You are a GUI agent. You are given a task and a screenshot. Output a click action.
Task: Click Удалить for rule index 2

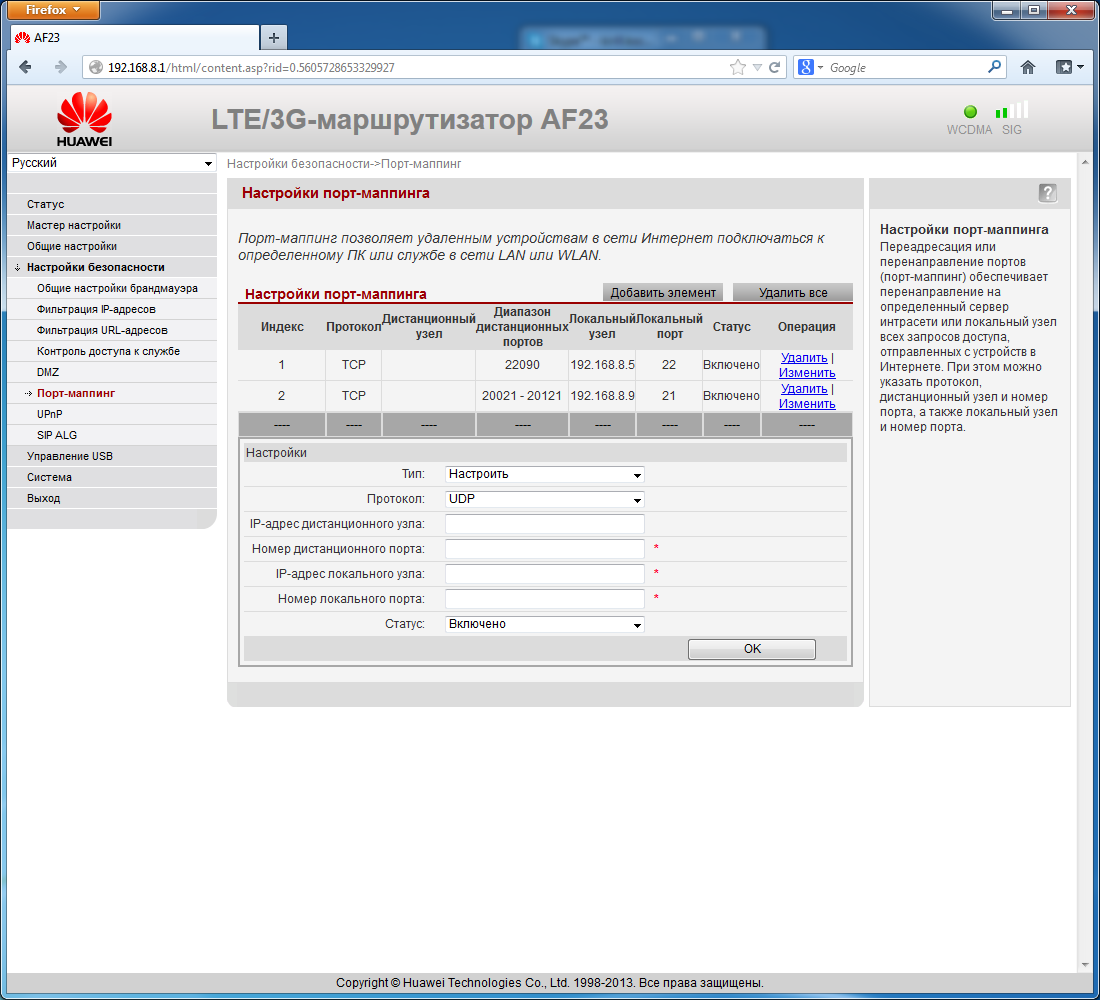tap(804, 389)
